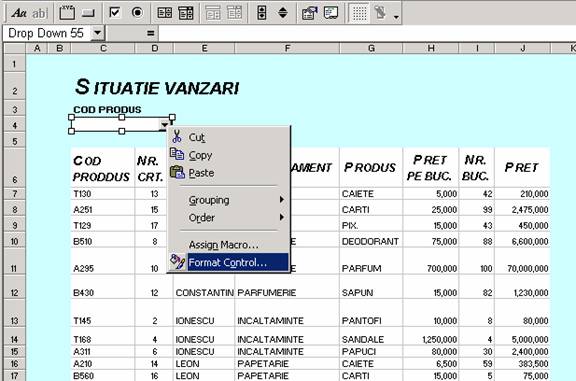Click the LEON cell in row 16
Screen dimensions: 576x381
tap(204, 364)
